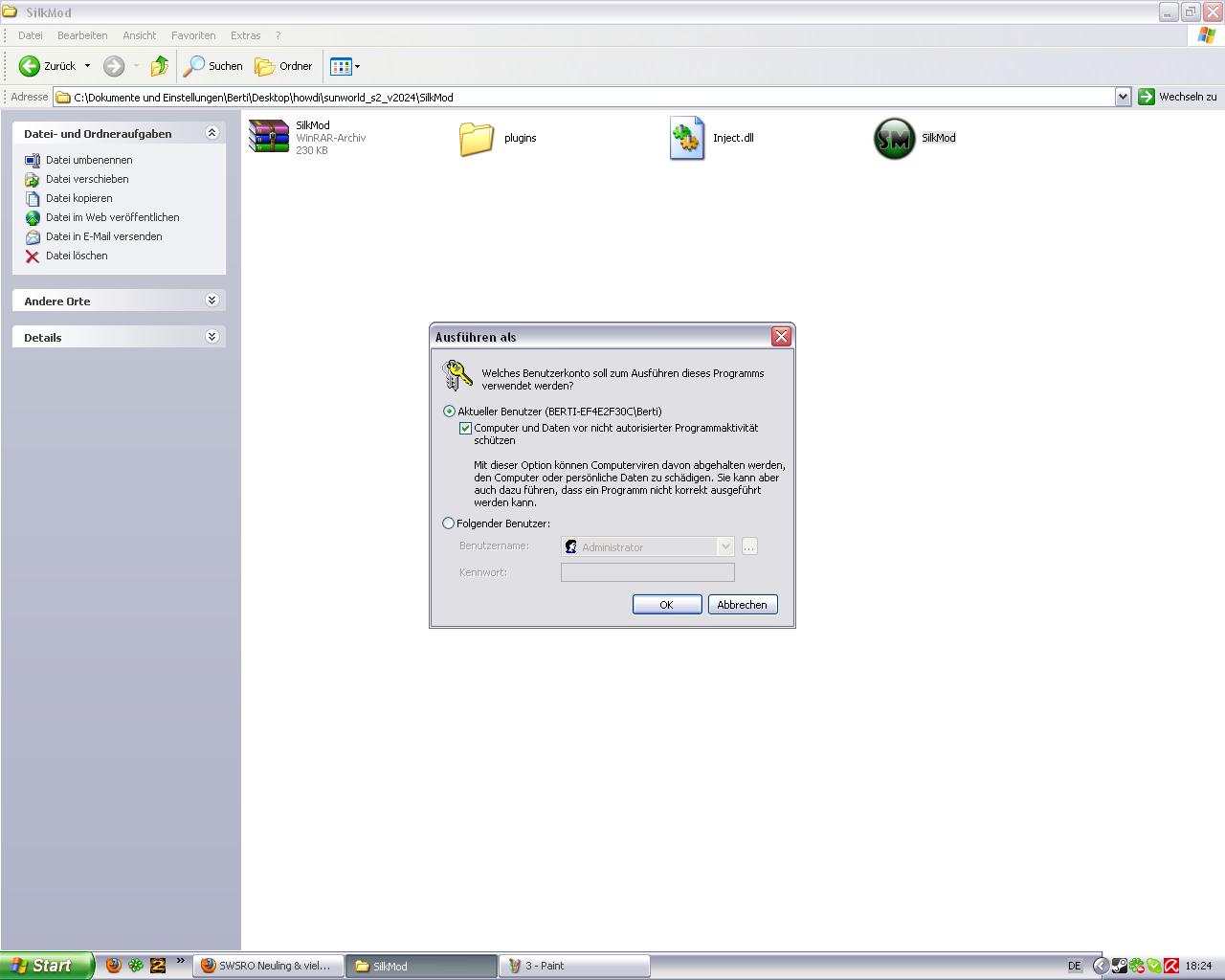Select the SilkMod application icon
This screenshot has height=980, width=1225.
point(894,139)
